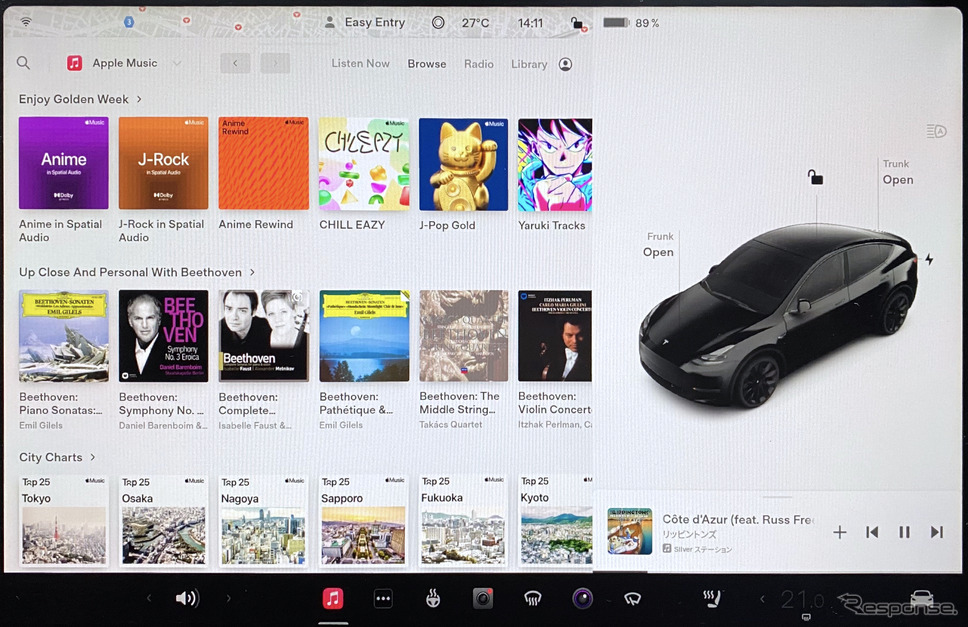Open Beethoven Violin Concerto by Itzhak Perlman

click(x=555, y=336)
